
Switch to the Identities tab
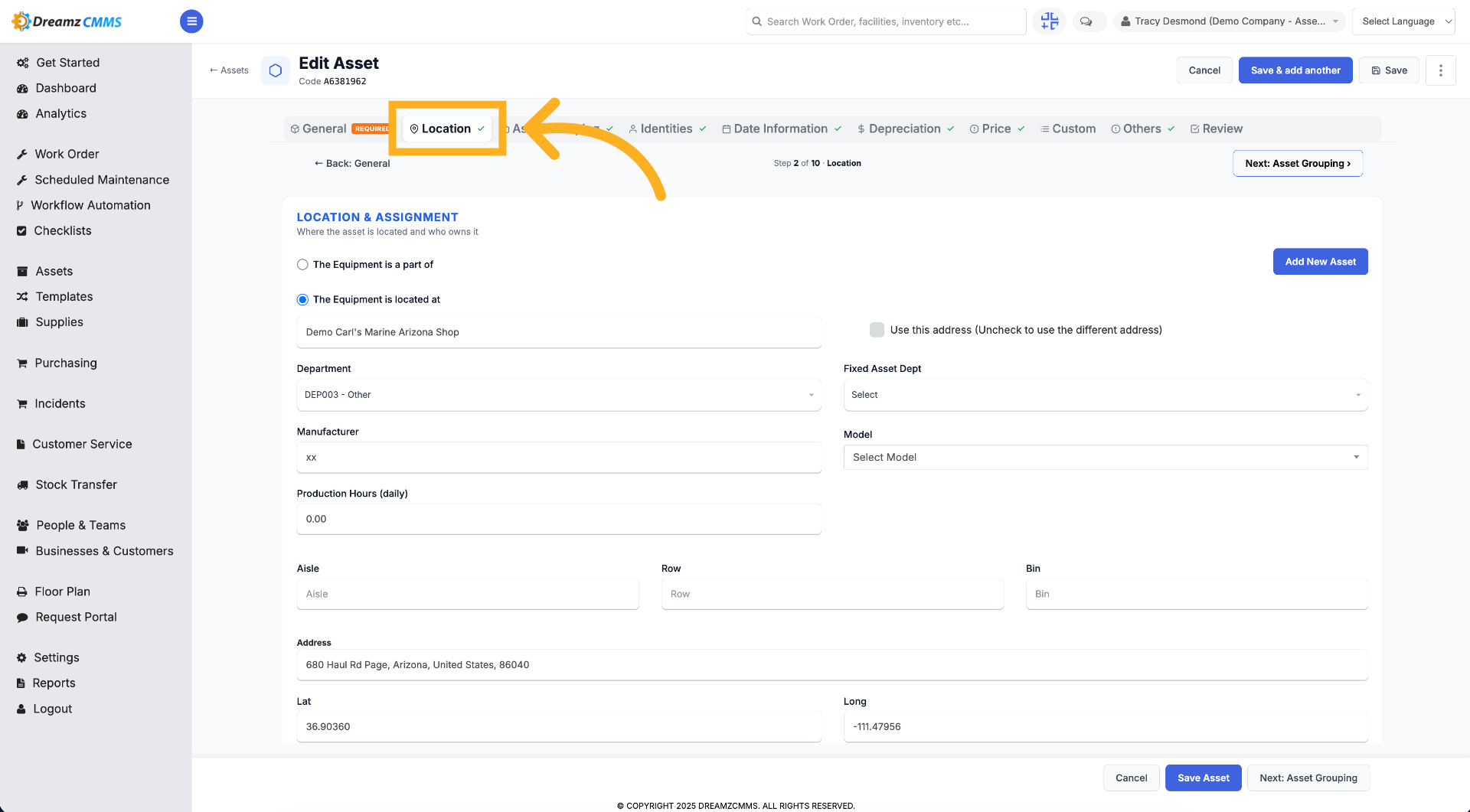667,129
